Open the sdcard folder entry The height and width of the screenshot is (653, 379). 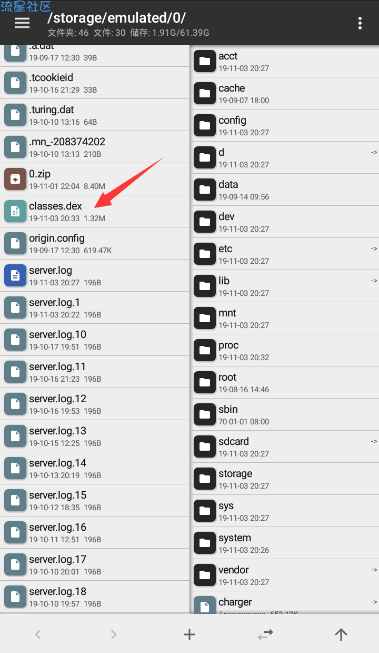click(x=285, y=446)
